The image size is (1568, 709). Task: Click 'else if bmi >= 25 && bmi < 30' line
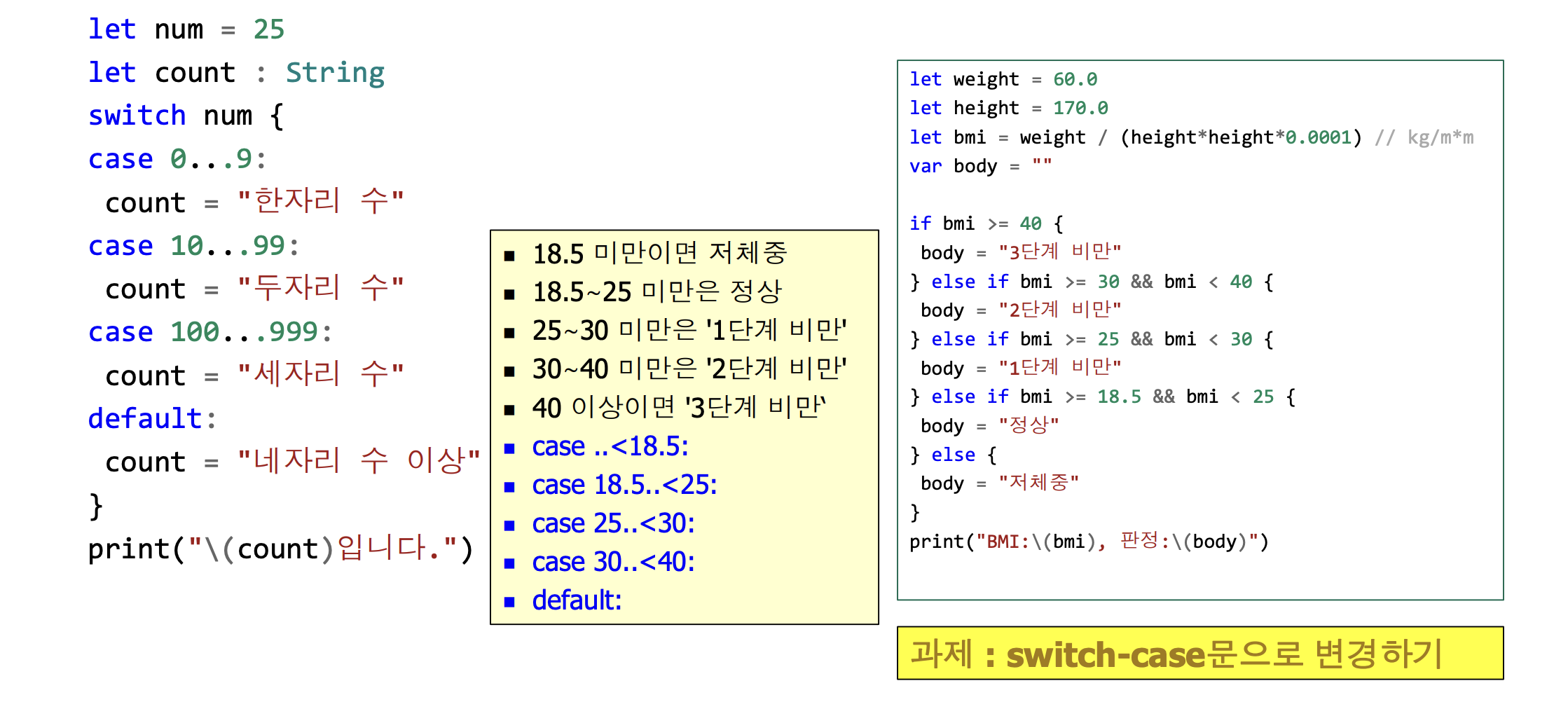click(x=1092, y=339)
